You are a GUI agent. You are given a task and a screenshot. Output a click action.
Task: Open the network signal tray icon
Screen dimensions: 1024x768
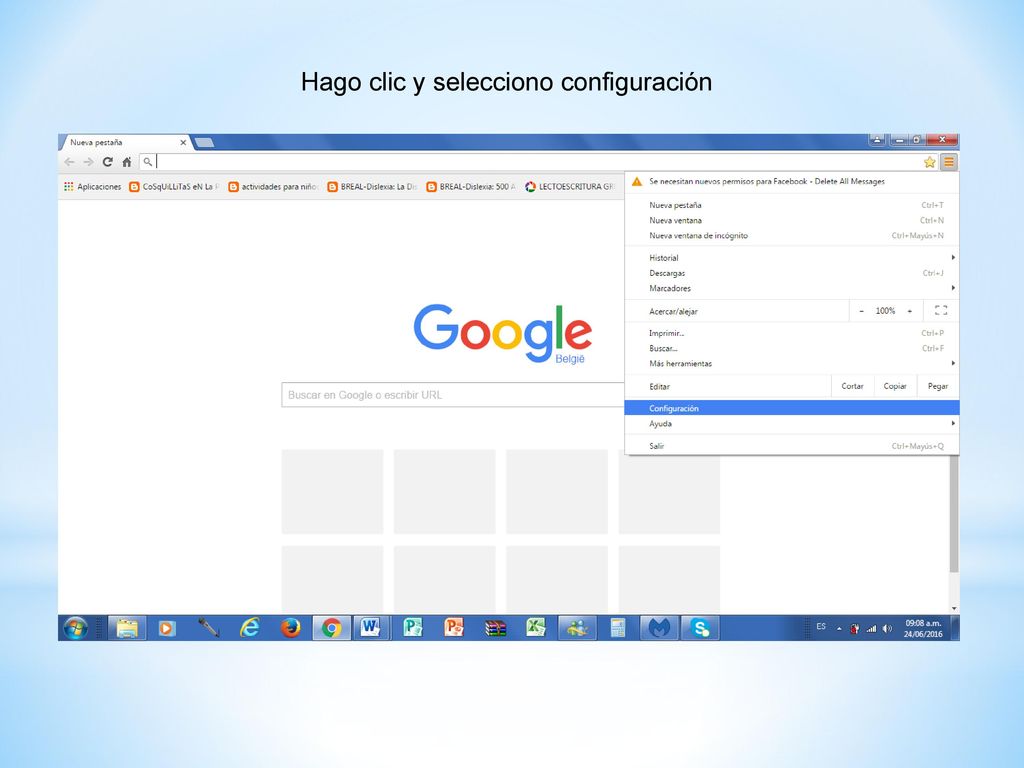[x=871, y=629]
